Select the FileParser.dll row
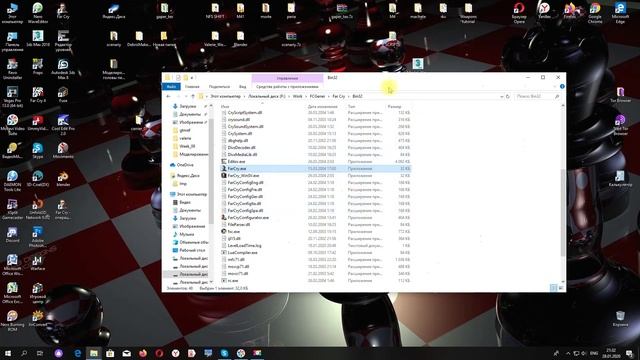Image resolution: width=640 pixels, height=360 pixels. (x=316, y=224)
